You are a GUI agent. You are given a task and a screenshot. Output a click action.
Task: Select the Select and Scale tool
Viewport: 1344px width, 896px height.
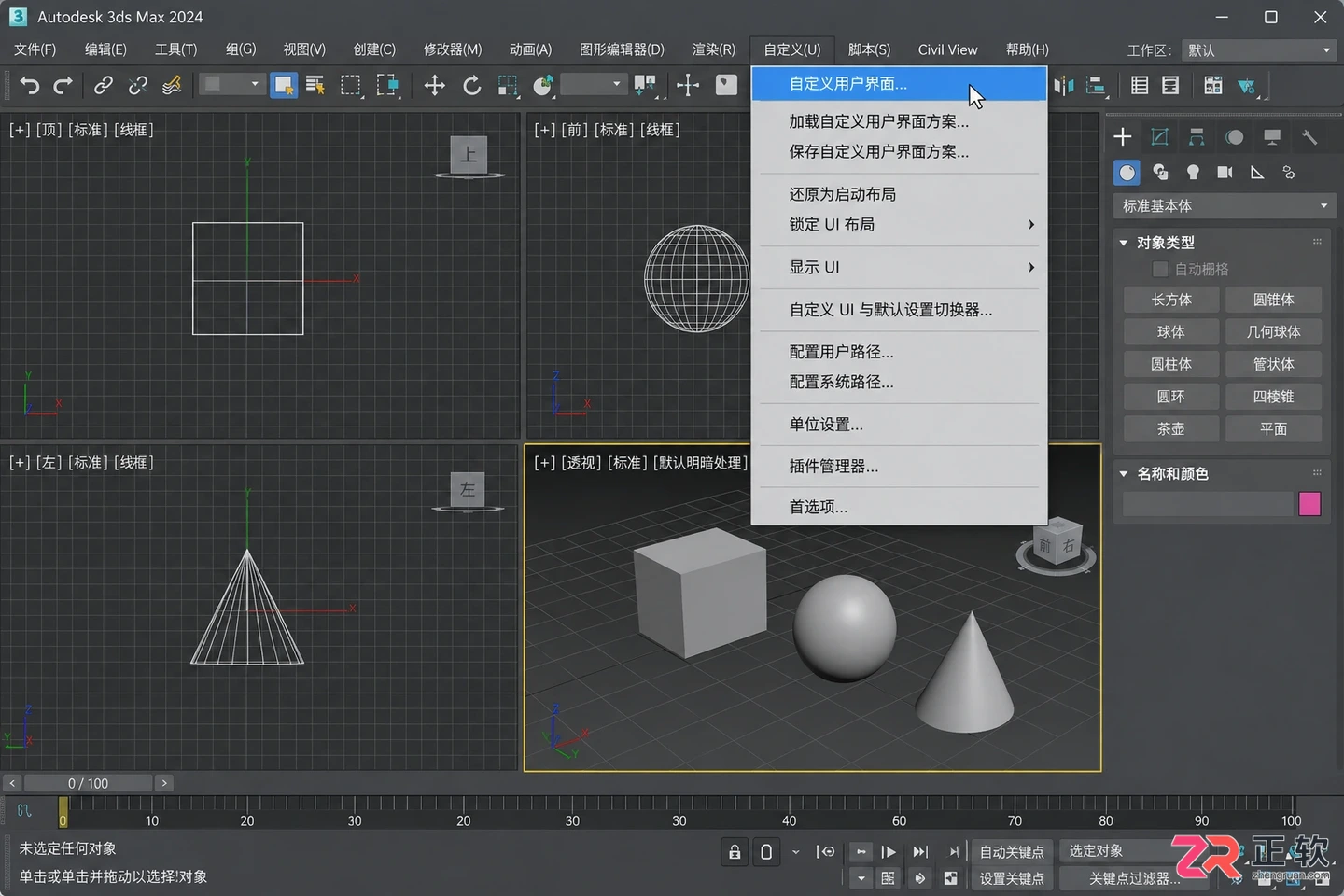pyautogui.click(x=508, y=86)
